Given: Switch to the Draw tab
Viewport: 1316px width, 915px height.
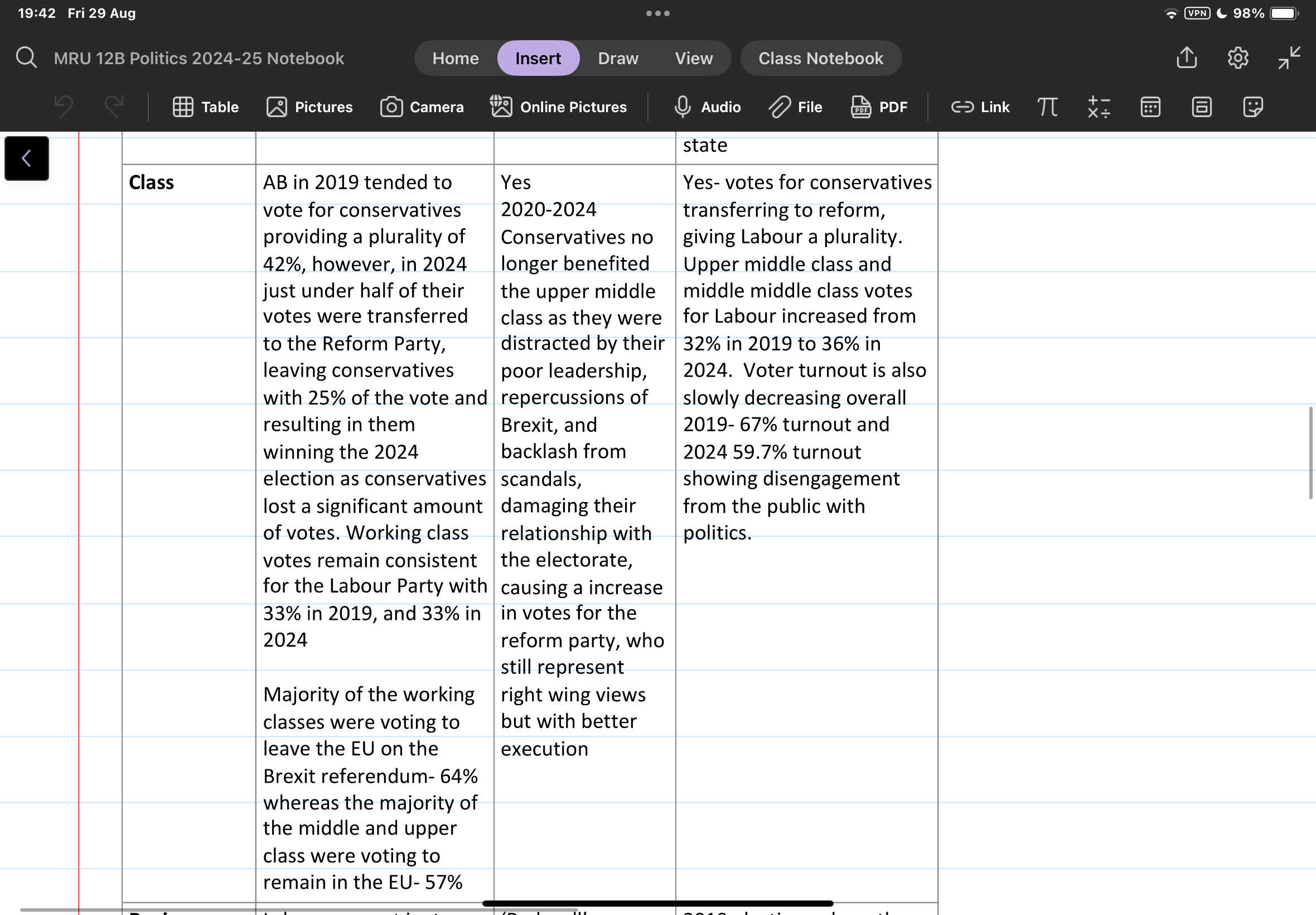Looking at the screenshot, I should (x=618, y=58).
